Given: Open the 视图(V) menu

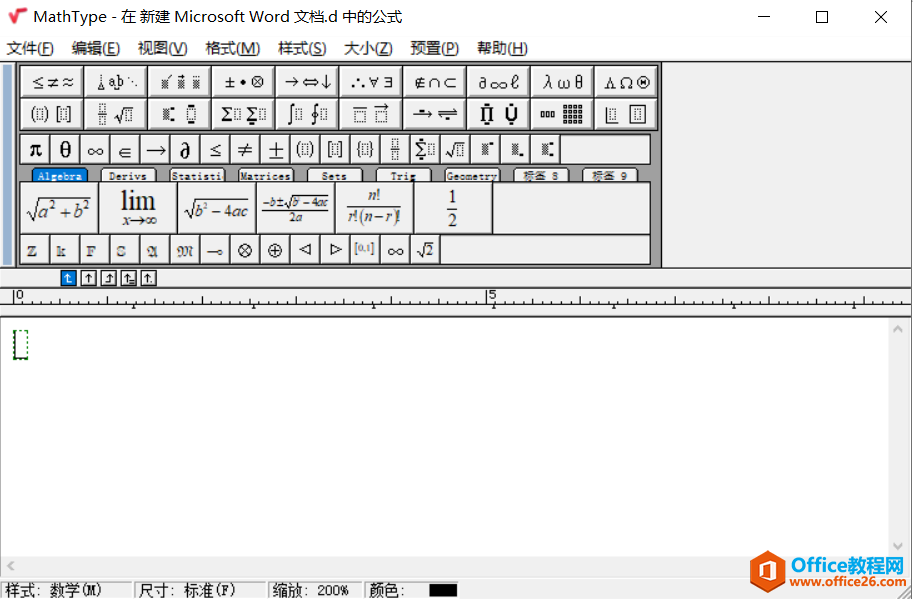Looking at the screenshot, I should pyautogui.click(x=162, y=48).
